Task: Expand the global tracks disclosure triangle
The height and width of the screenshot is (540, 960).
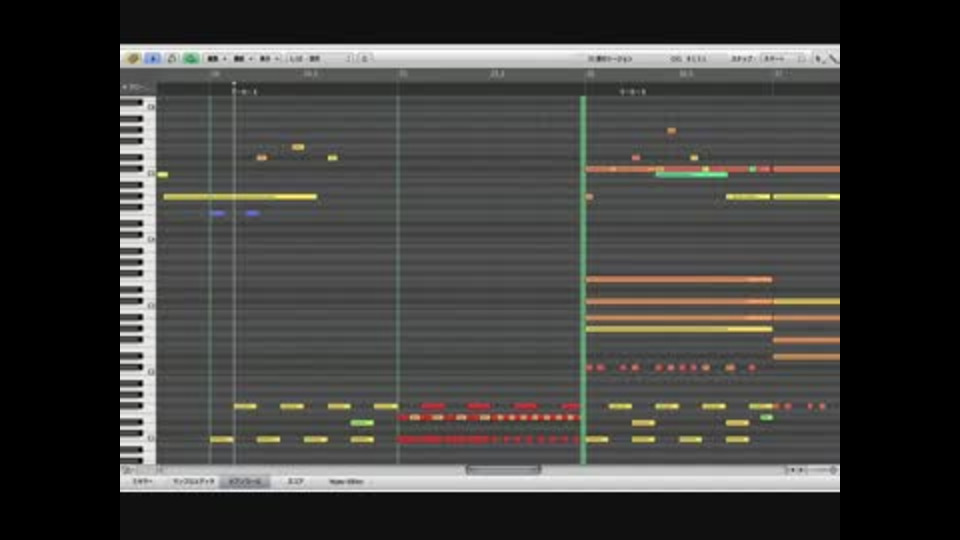Action: 124,88
